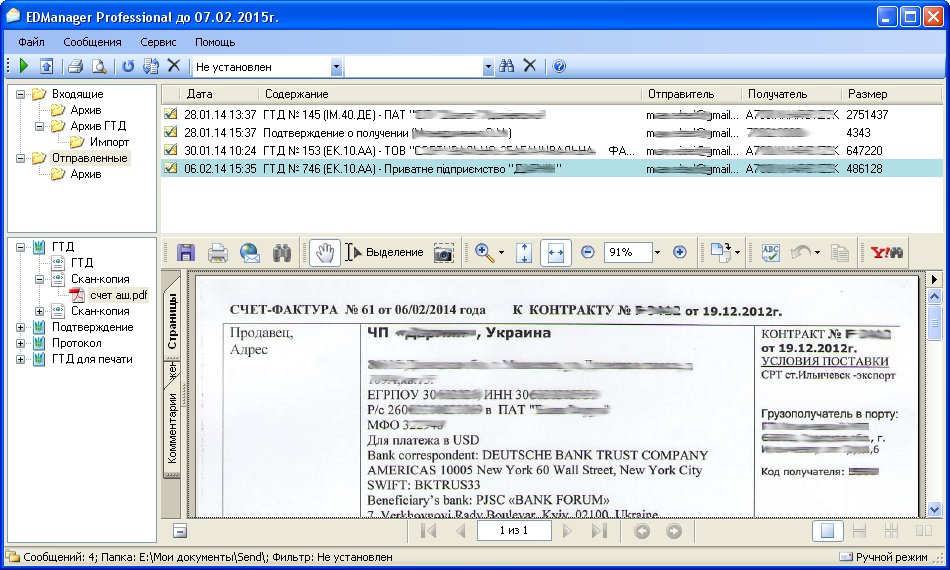Open help via blue question mark icon
The width and height of the screenshot is (950, 570).
click(559, 67)
